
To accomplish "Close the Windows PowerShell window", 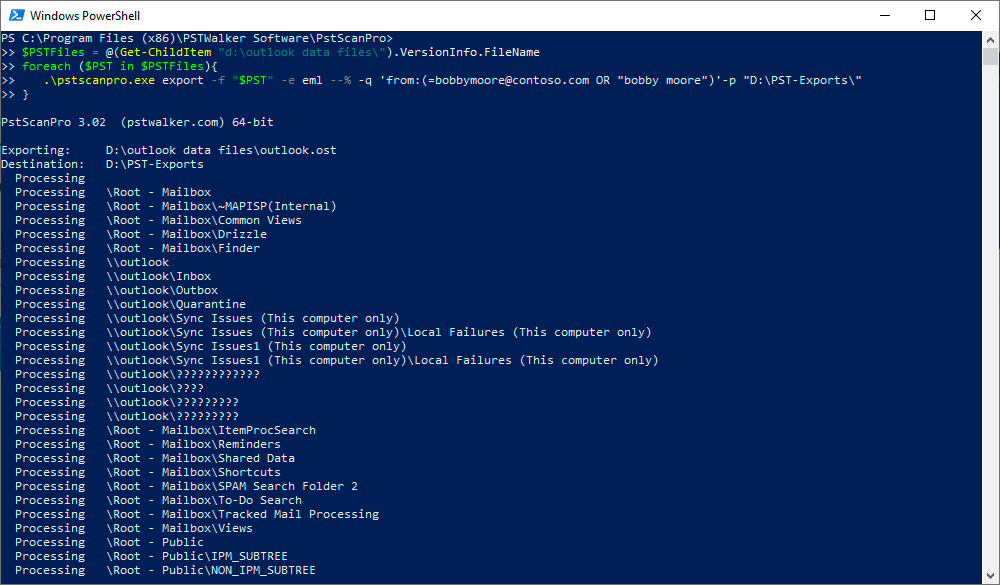I will (976, 15).
